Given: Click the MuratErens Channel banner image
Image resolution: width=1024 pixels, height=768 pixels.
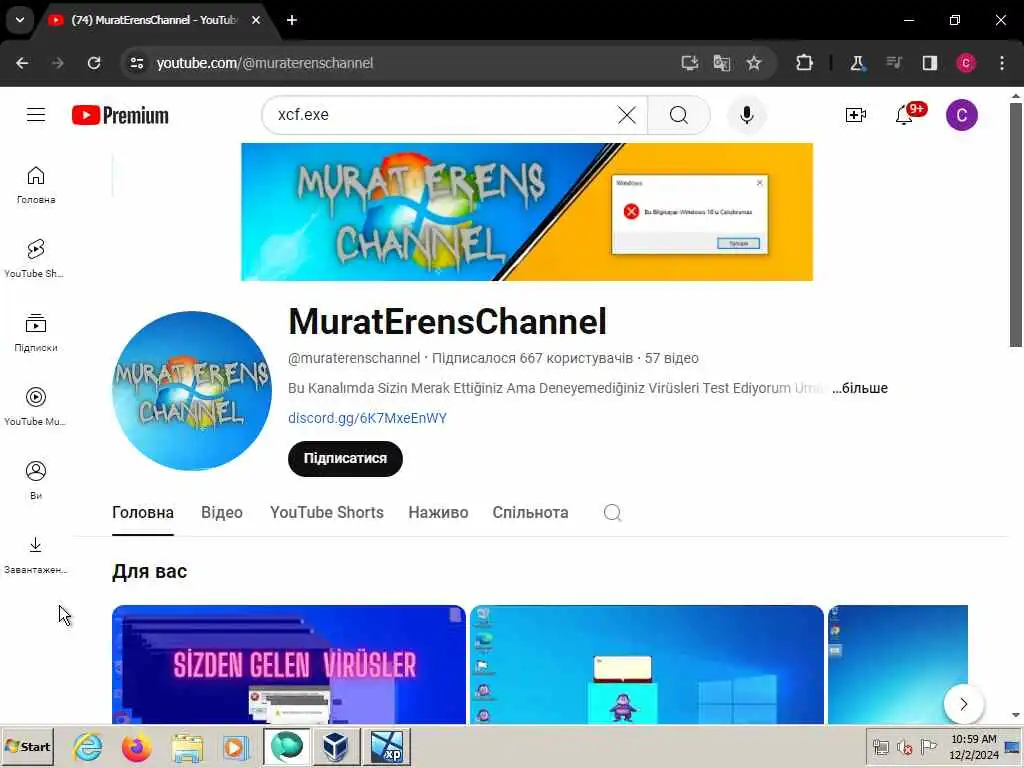Looking at the screenshot, I should [x=526, y=212].
